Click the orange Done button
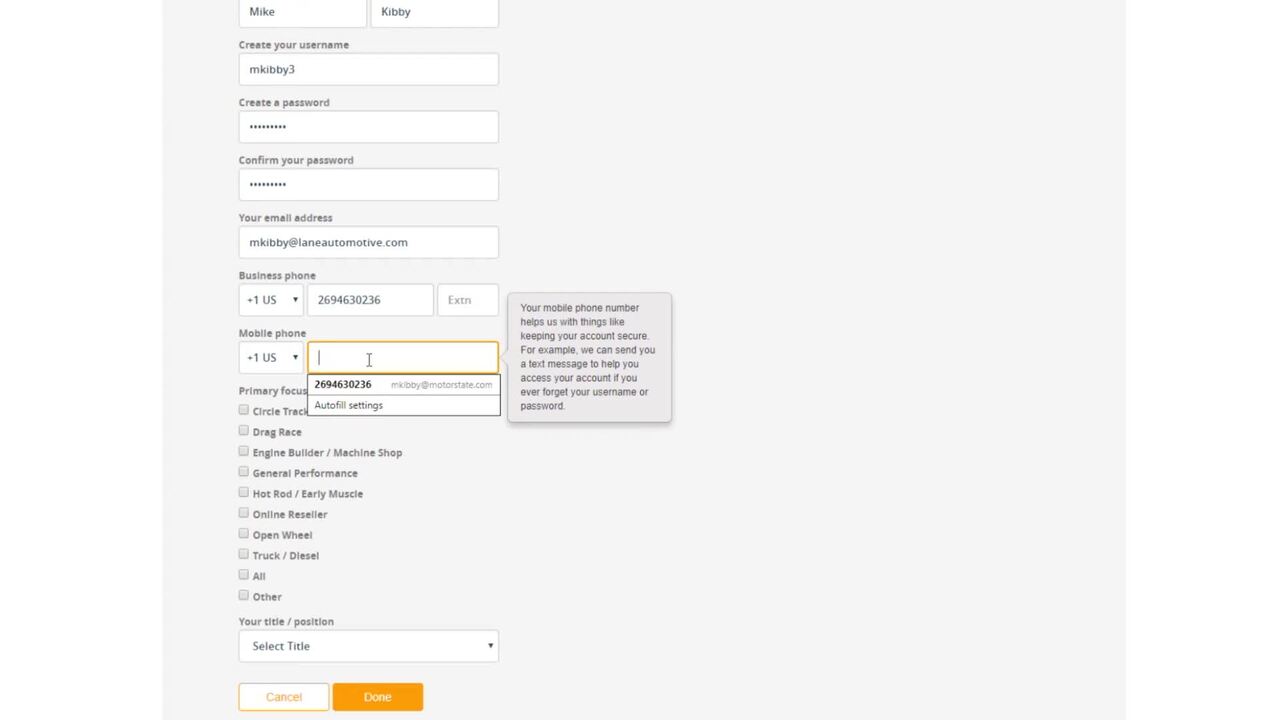The width and height of the screenshot is (1280, 720). tap(377, 697)
